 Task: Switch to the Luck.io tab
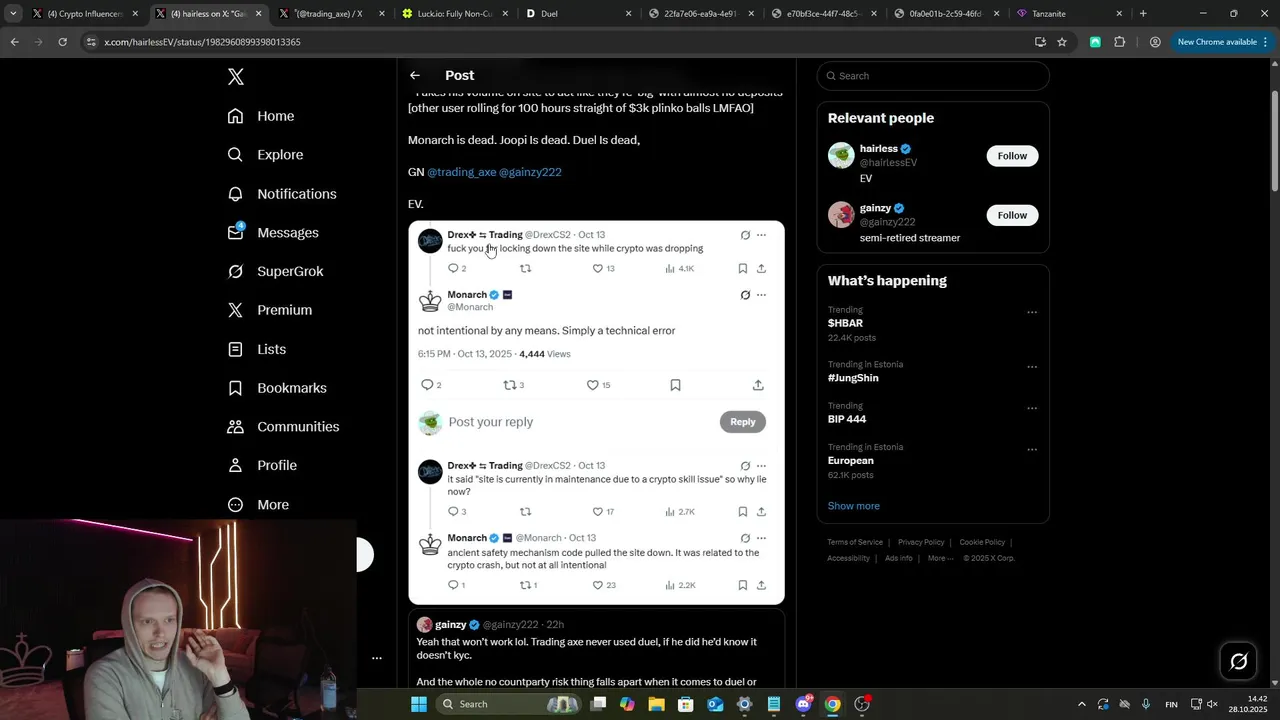tap(455, 14)
